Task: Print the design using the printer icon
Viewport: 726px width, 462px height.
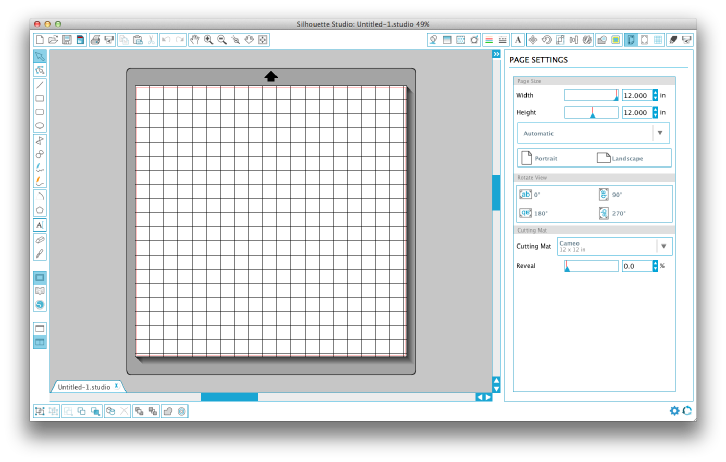Action: click(x=95, y=40)
